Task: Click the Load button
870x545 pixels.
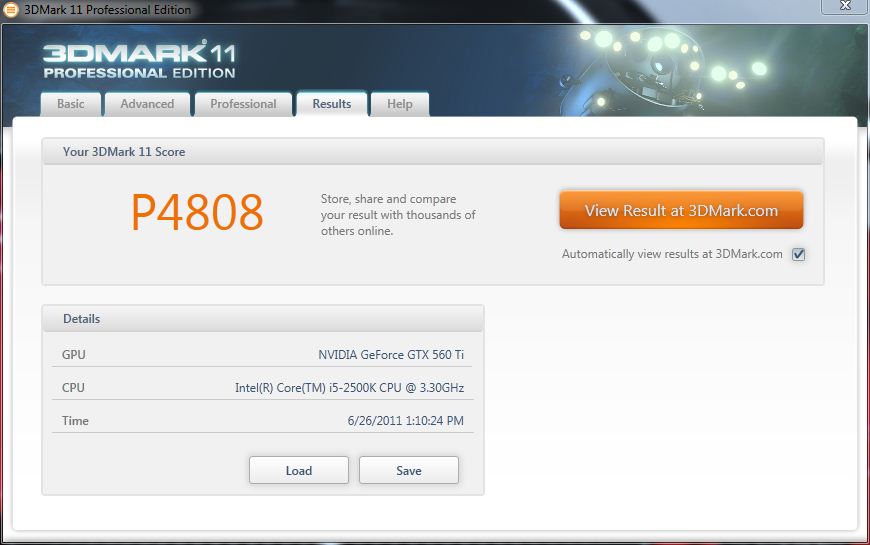Action: pyautogui.click(x=299, y=470)
